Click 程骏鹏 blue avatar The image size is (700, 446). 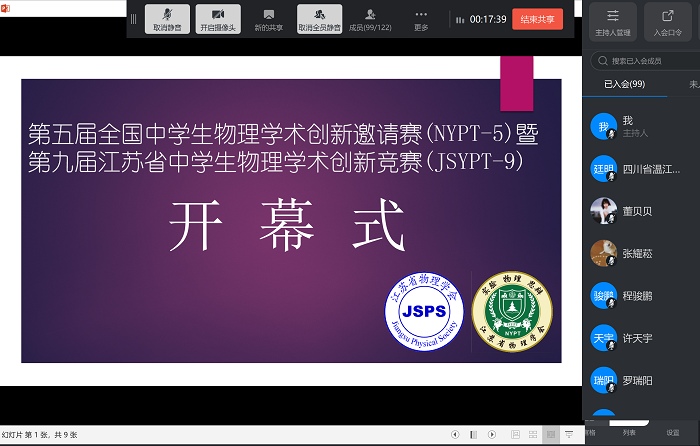604,296
